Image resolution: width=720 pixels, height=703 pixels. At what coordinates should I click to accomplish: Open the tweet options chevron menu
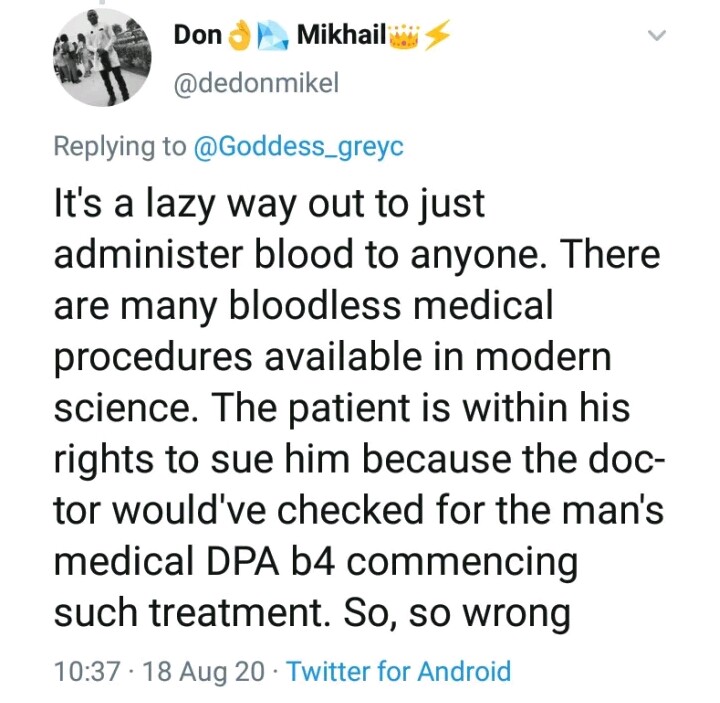(656, 37)
